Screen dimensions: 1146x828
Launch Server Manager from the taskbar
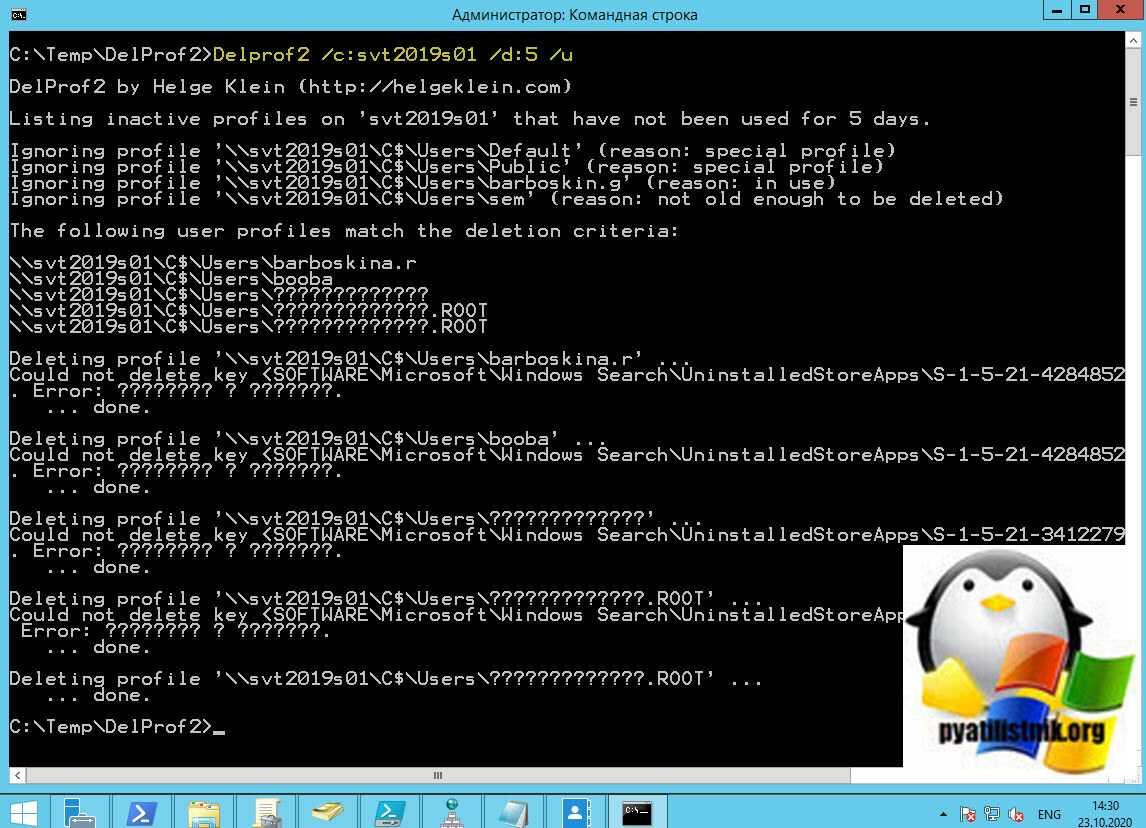coord(79,812)
